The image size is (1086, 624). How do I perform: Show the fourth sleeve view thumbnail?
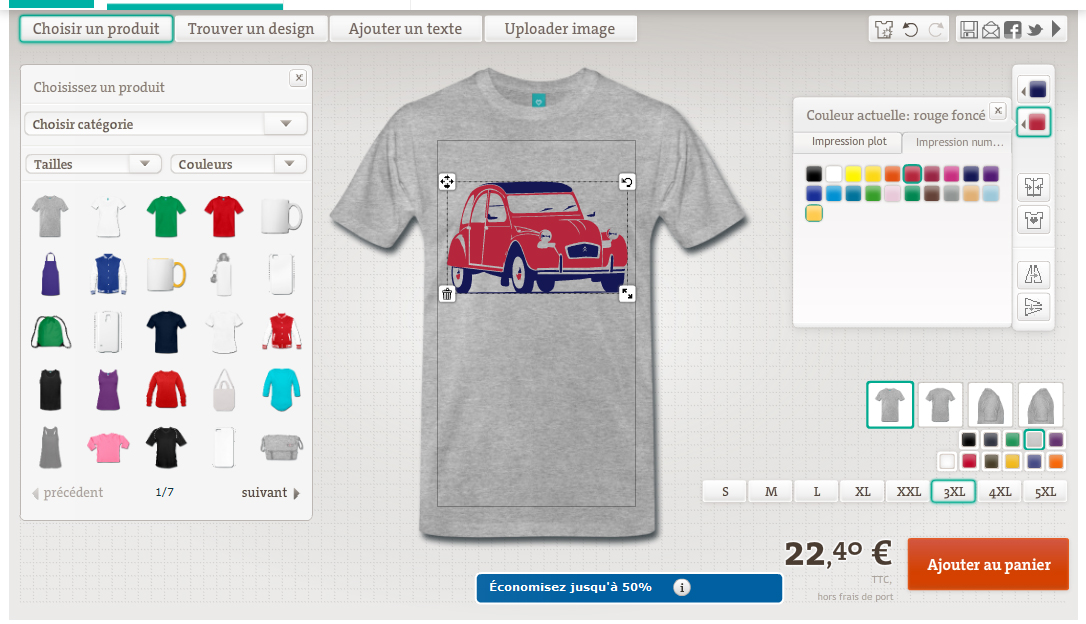tap(1040, 404)
